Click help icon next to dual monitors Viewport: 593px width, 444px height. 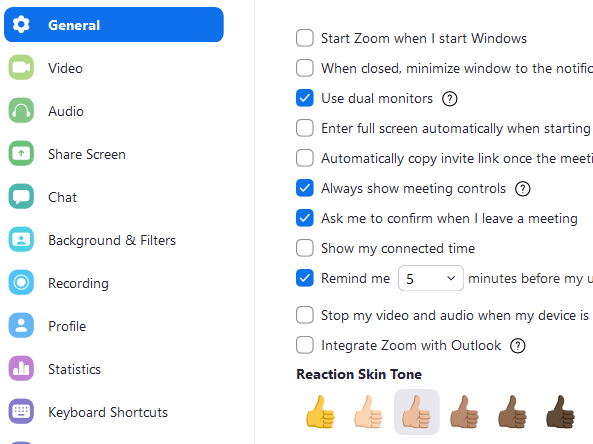[x=450, y=99]
